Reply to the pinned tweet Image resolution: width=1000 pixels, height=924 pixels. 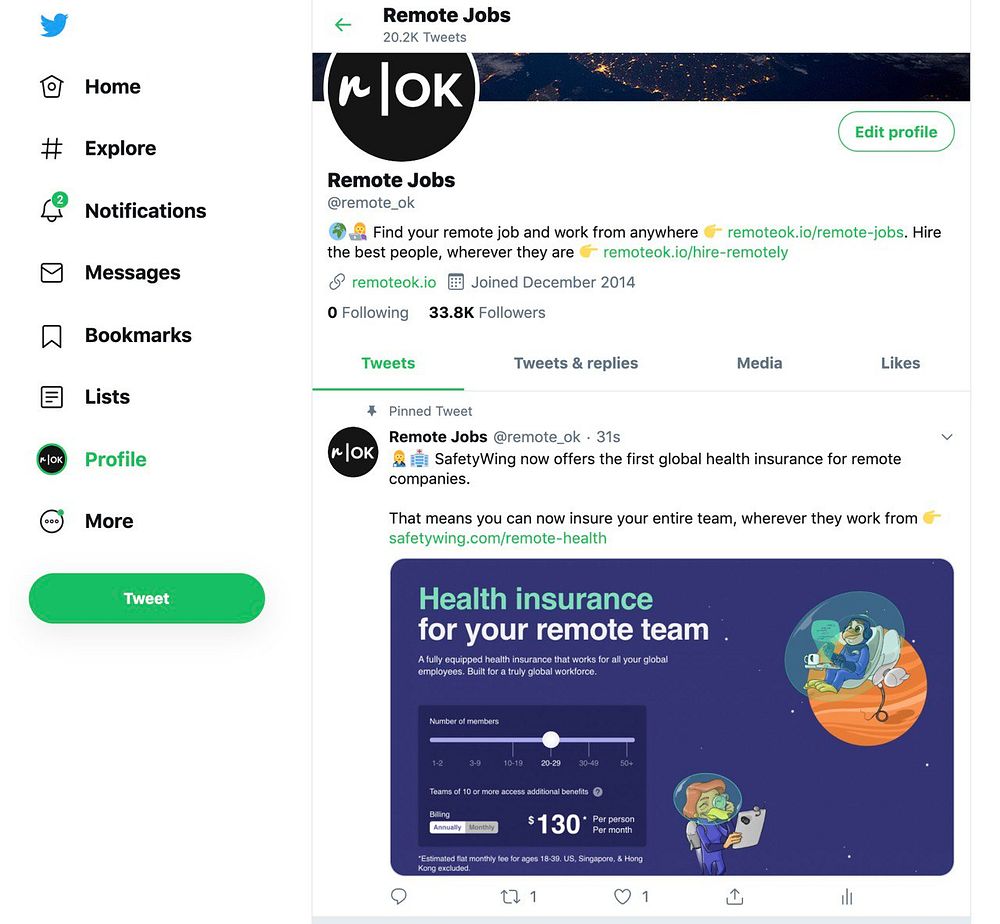399,897
